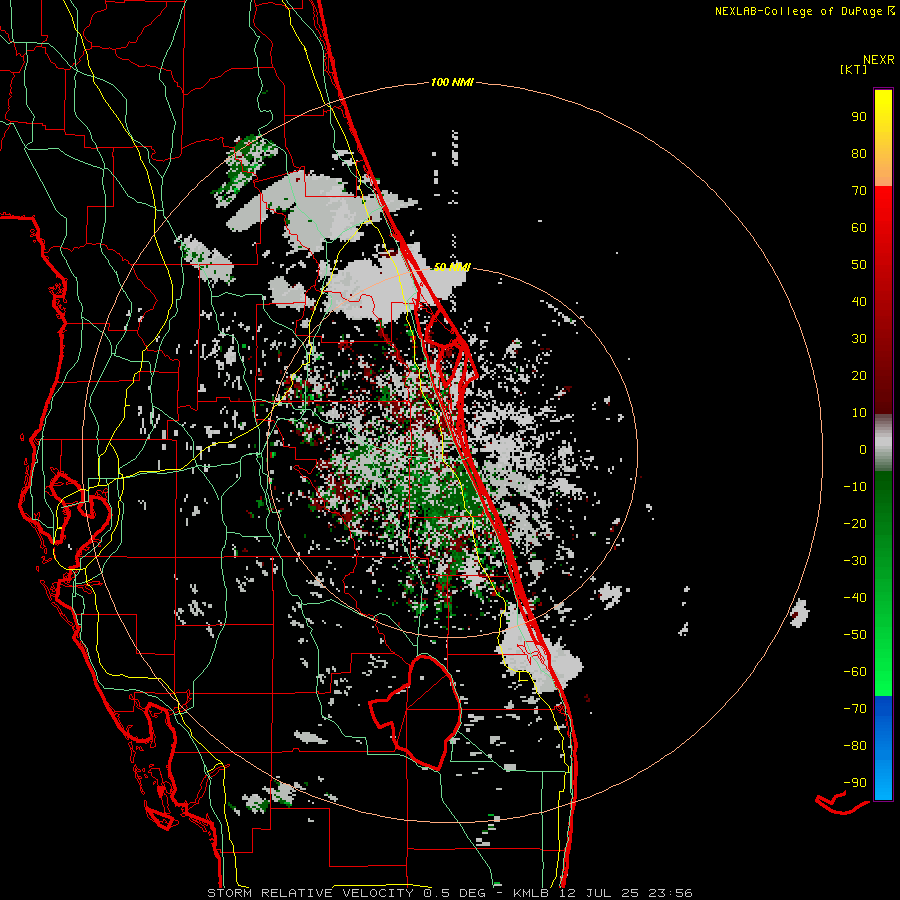Click the 80 value on the velocity scale
The image size is (900, 900).
(x=859, y=153)
